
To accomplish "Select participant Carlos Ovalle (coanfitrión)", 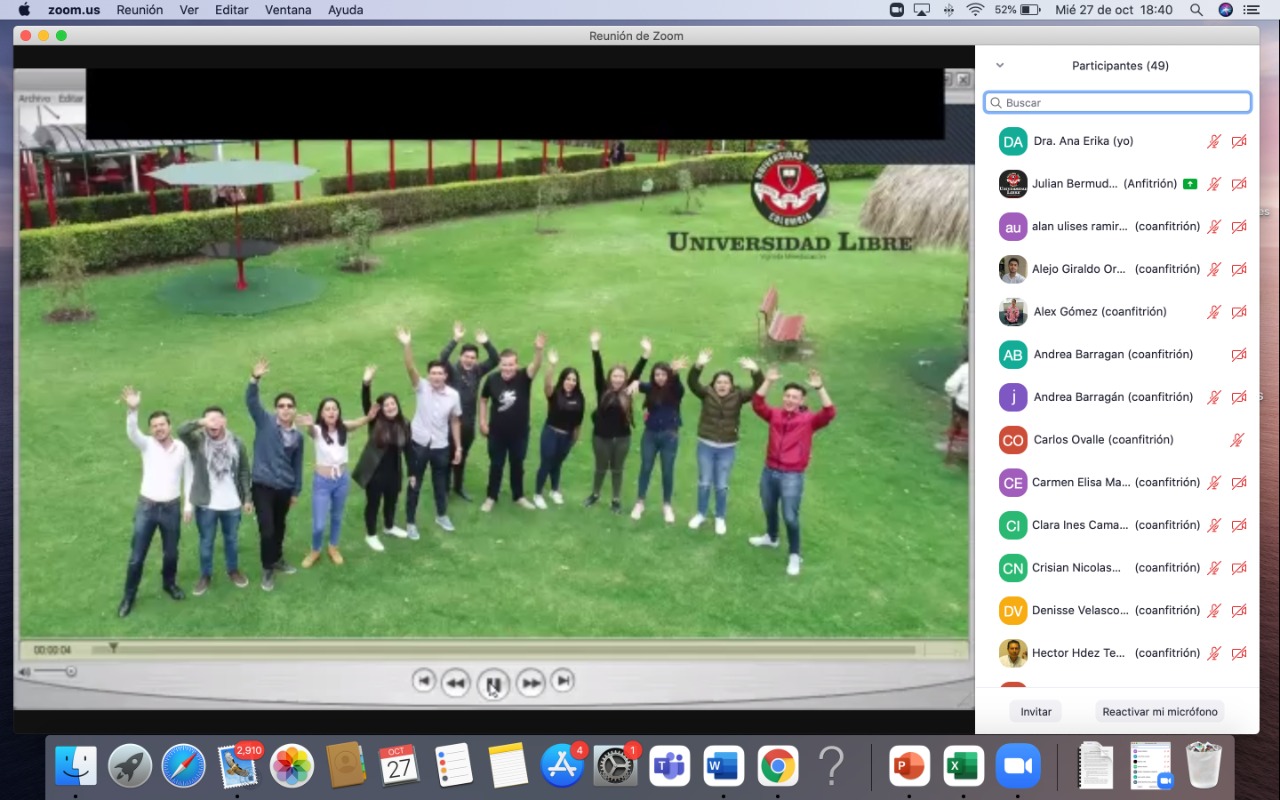I will (x=1117, y=440).
